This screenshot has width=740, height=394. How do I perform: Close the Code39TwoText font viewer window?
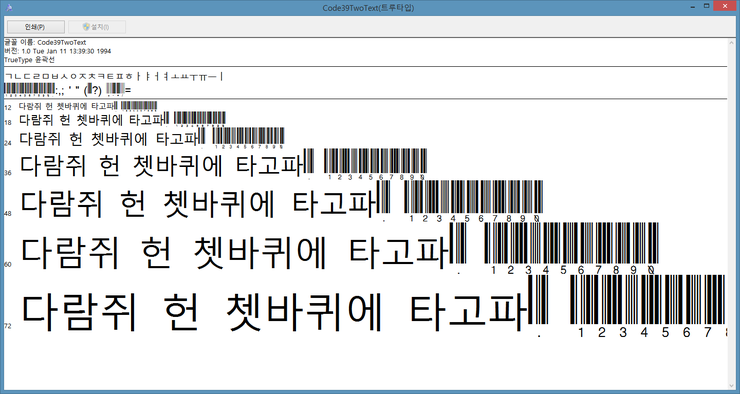(724, 6)
